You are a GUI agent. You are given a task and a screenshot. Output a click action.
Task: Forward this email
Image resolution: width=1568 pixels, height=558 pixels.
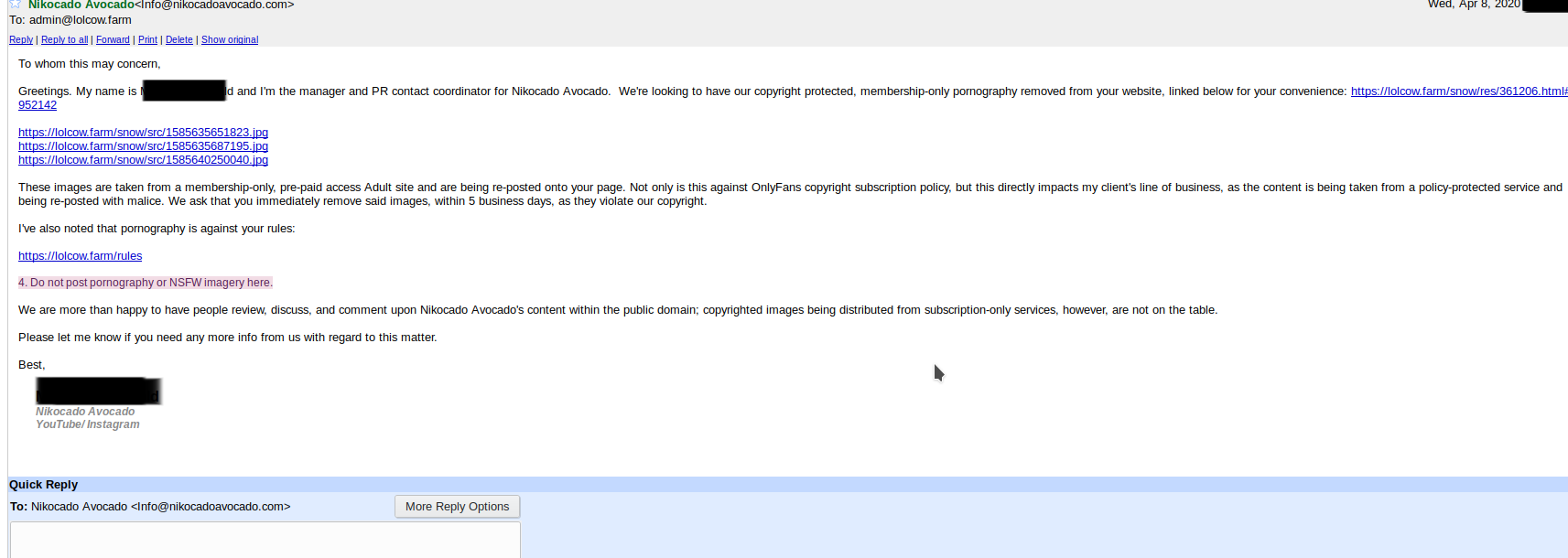coord(113,40)
